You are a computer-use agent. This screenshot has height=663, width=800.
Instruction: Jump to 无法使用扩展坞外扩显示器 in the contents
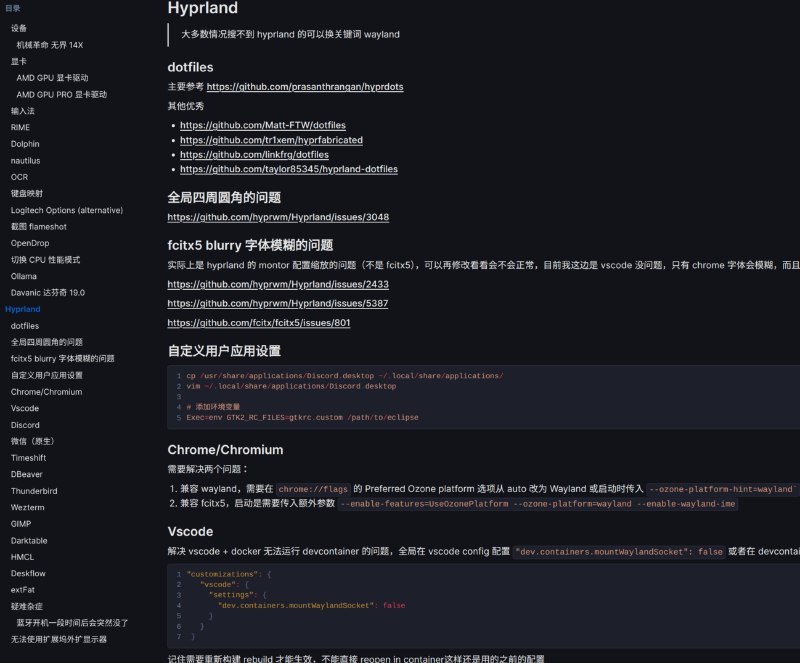(x=59, y=639)
